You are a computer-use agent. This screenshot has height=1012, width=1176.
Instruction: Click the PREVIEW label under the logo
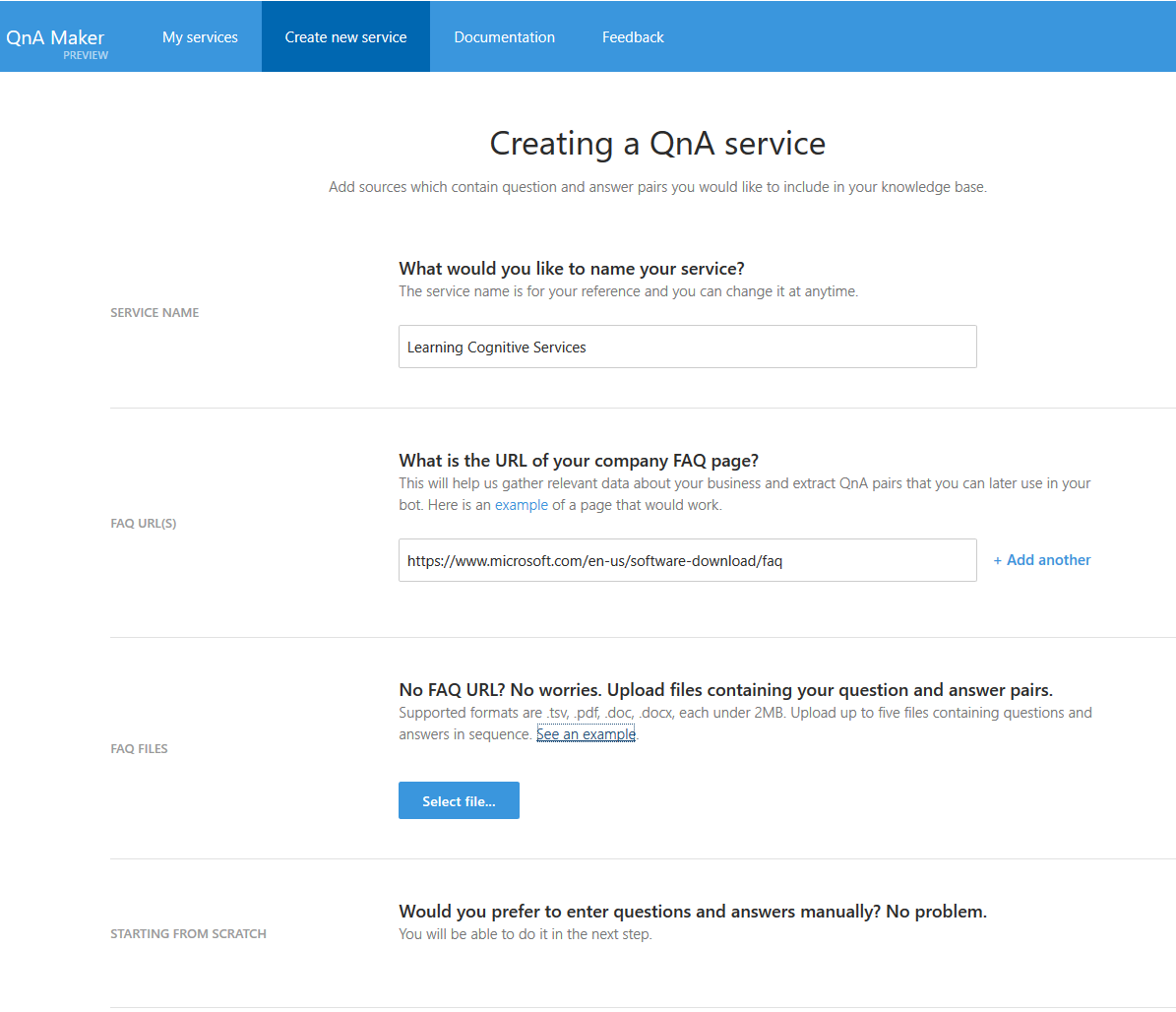86,55
